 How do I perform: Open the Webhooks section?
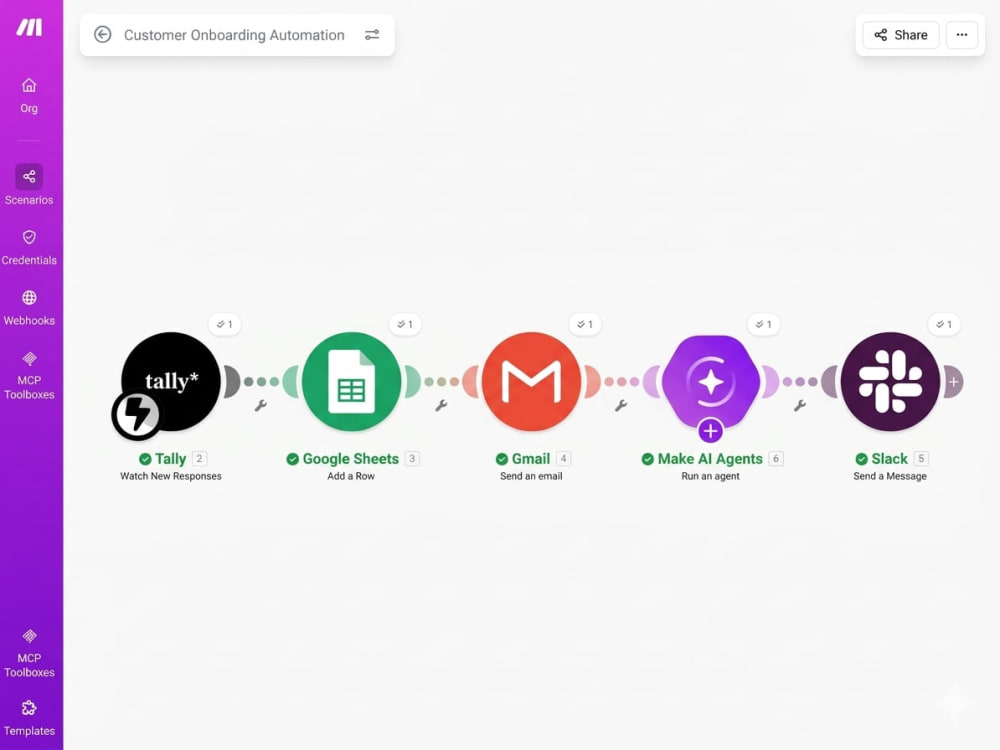point(29,308)
